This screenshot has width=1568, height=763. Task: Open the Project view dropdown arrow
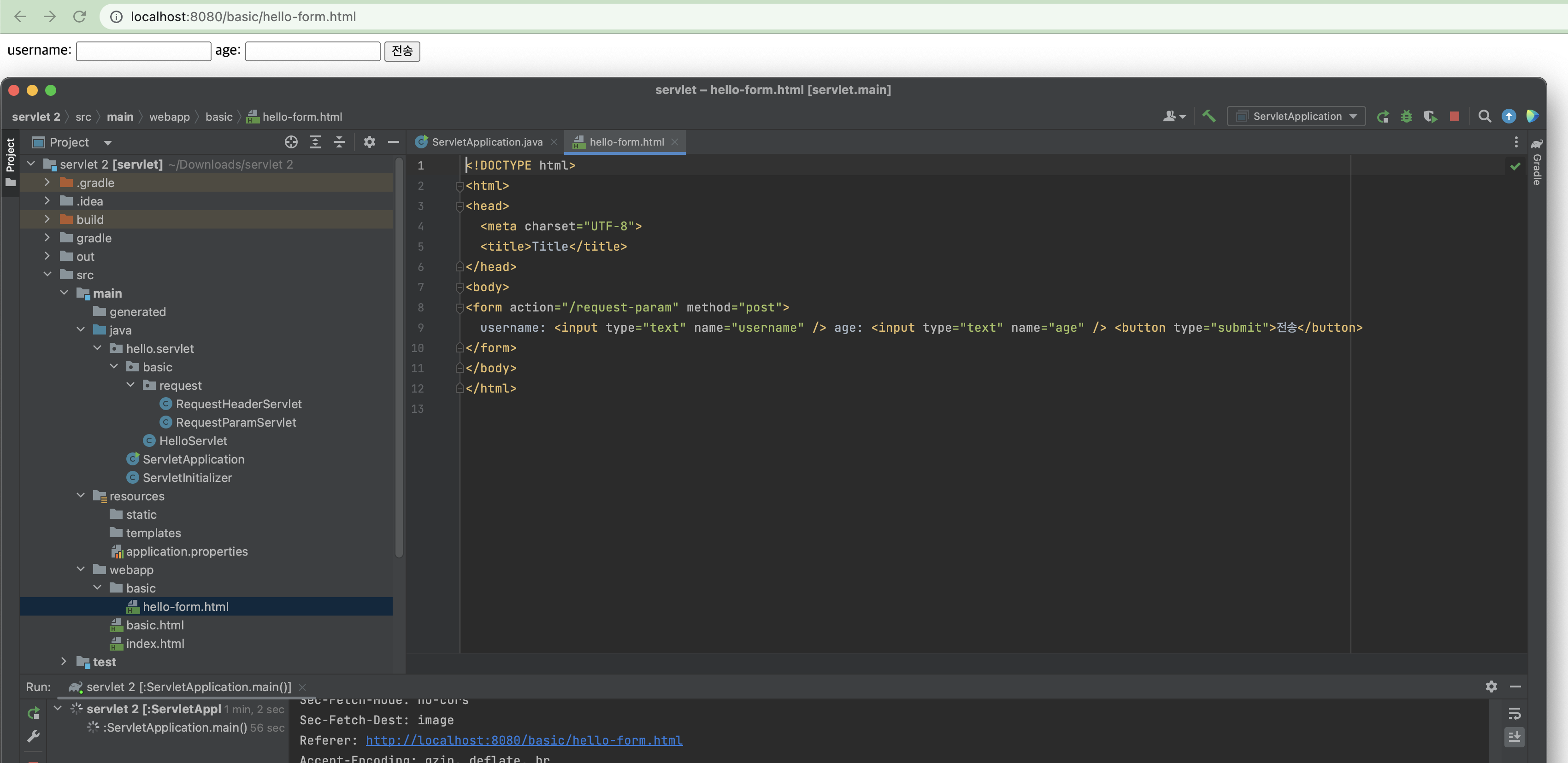click(x=108, y=143)
